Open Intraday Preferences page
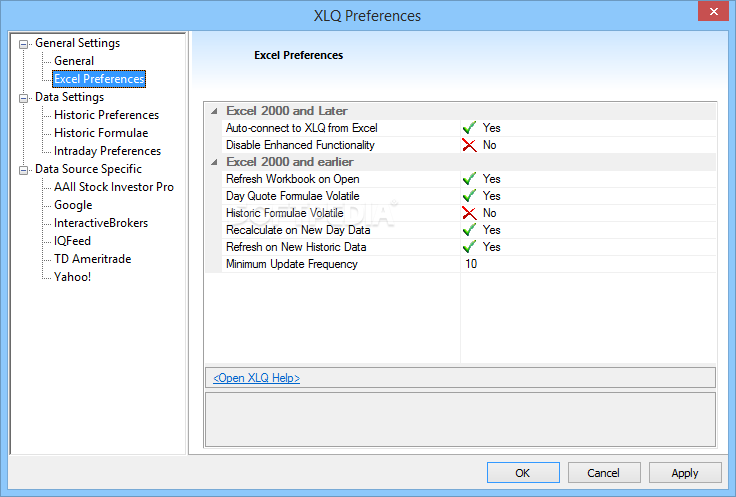Screen dimensions: 736x497 (107, 151)
